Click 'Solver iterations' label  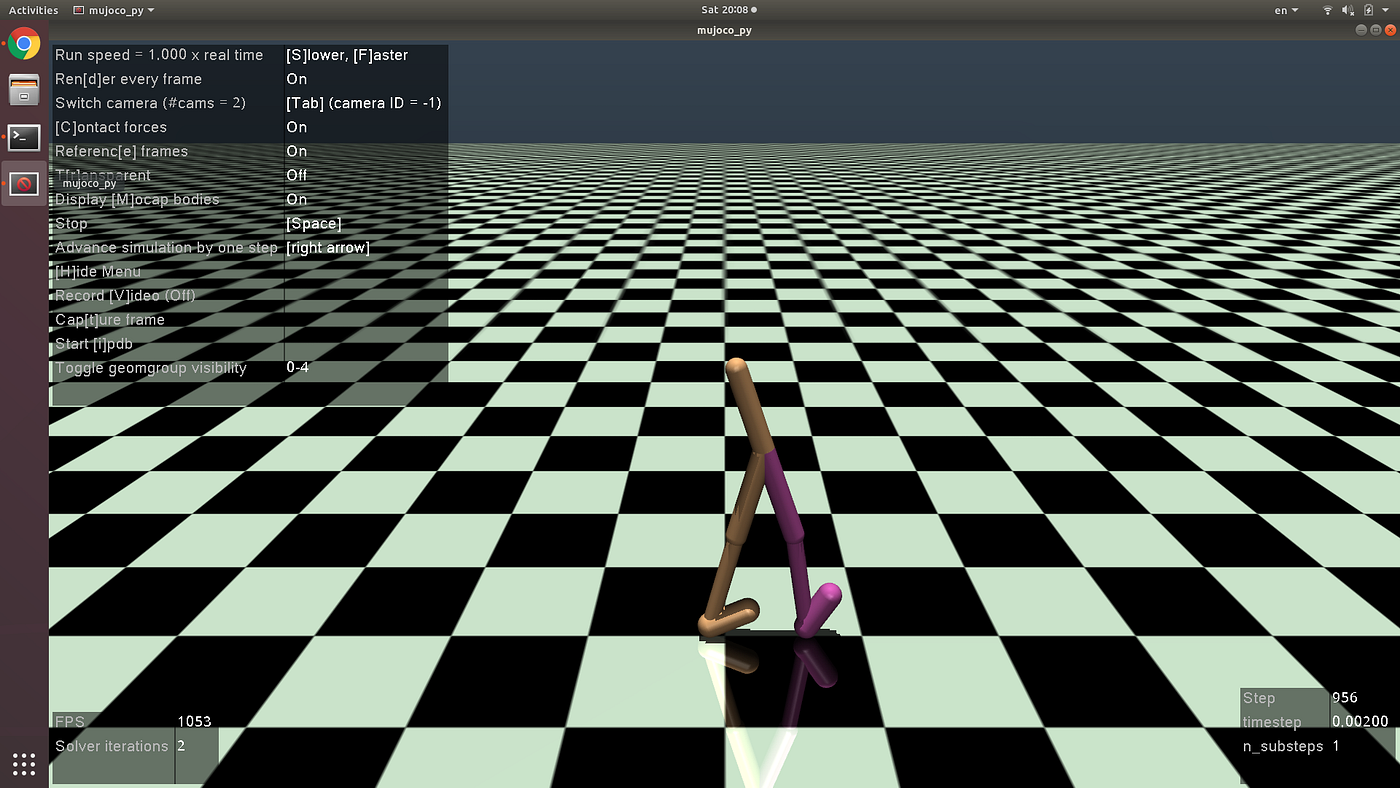tap(112, 746)
